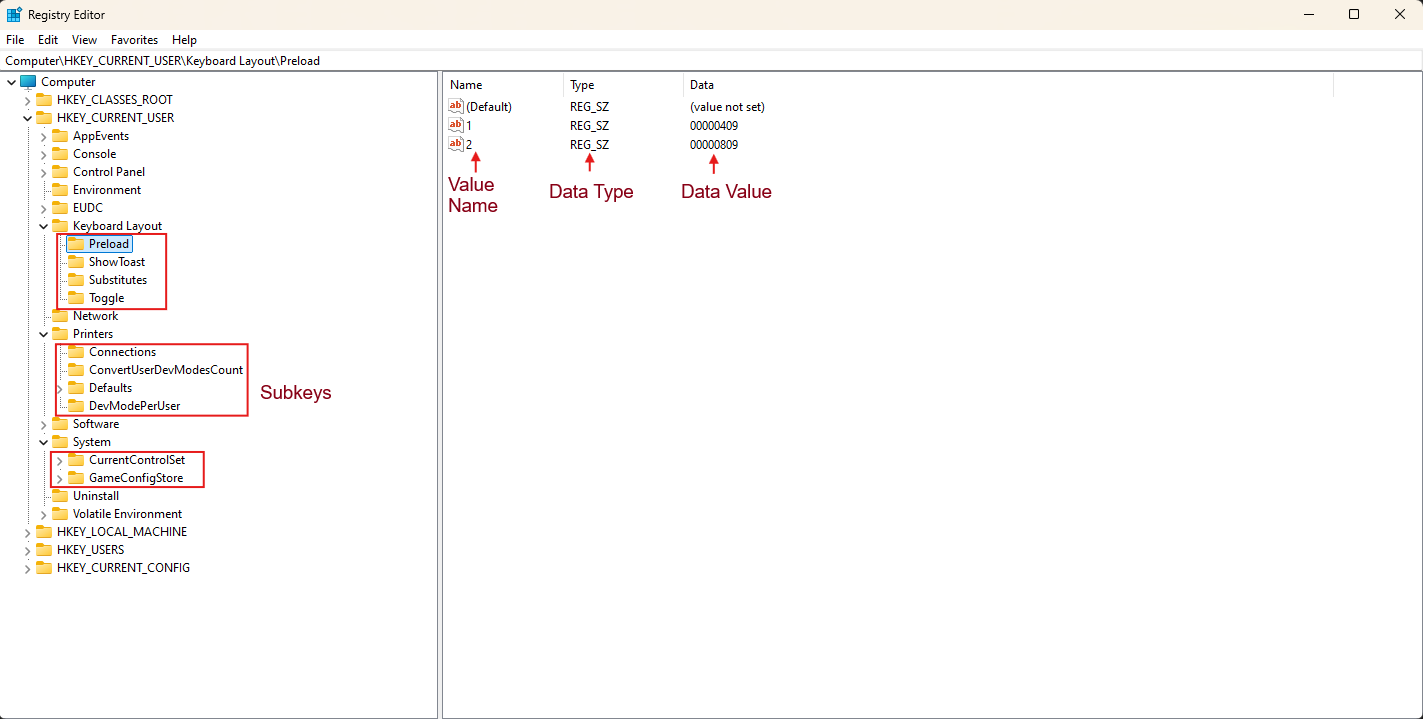This screenshot has width=1423, height=719.
Task: Click the Computer root node icon
Action: pyautogui.click(x=28, y=82)
